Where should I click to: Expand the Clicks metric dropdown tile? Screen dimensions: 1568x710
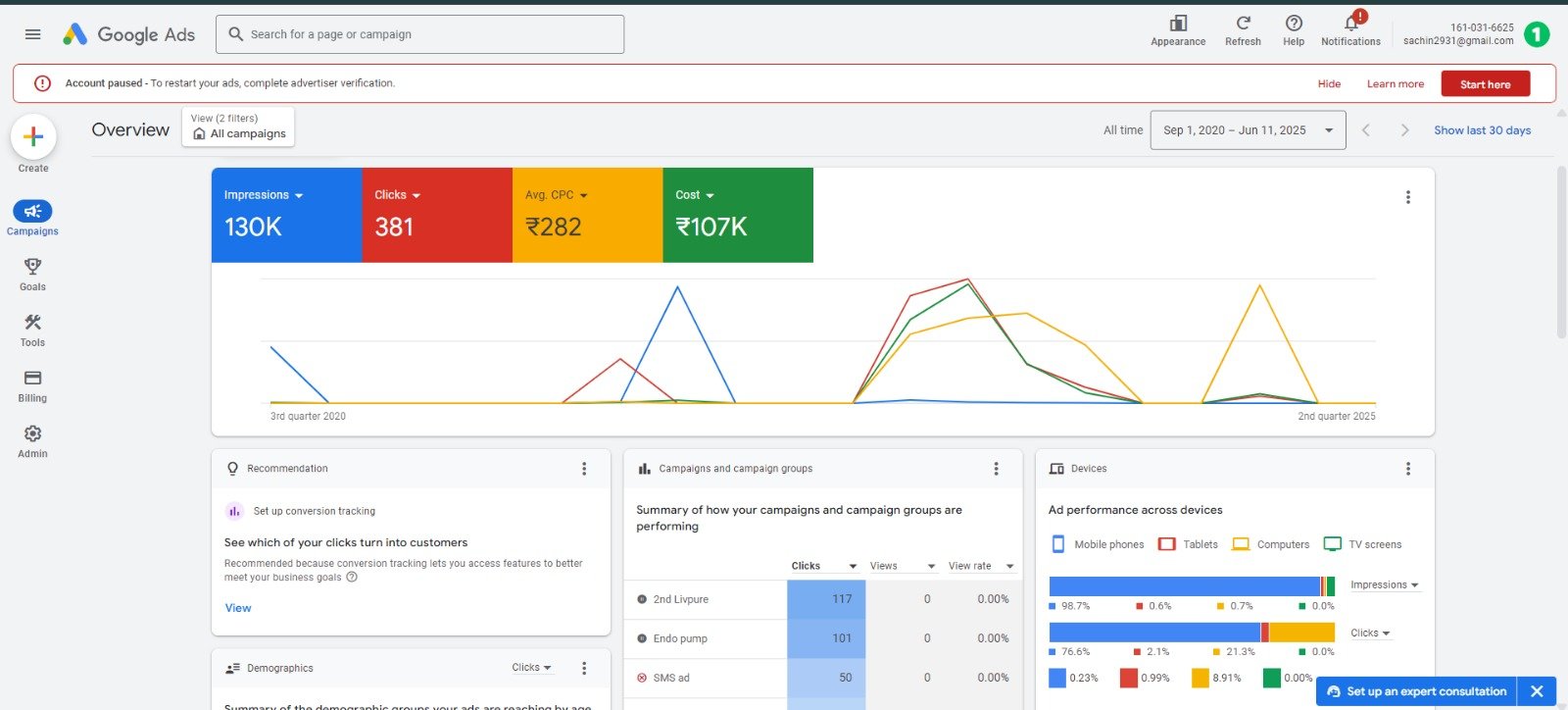coord(437,215)
